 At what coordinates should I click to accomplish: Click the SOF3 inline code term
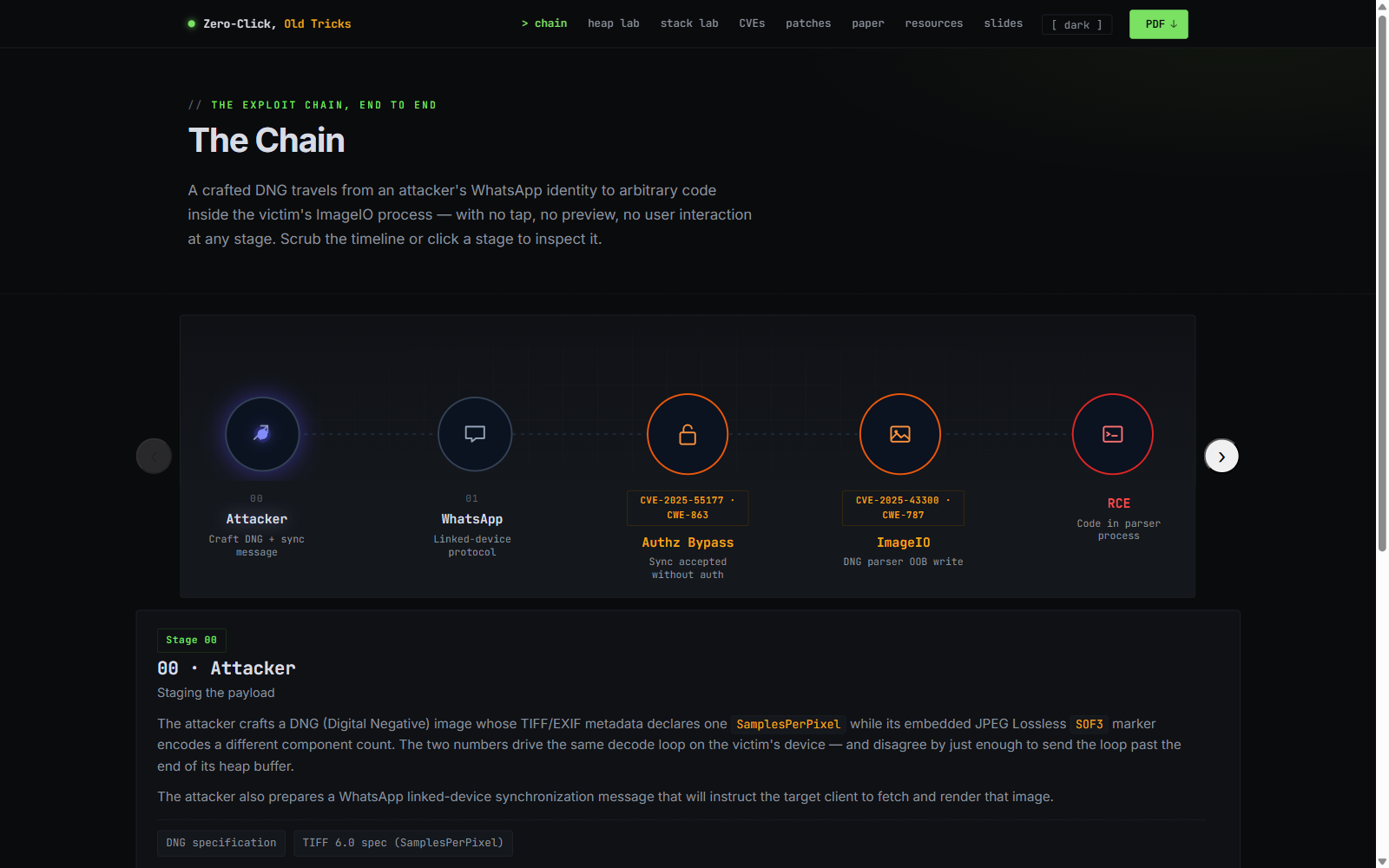(x=1089, y=724)
